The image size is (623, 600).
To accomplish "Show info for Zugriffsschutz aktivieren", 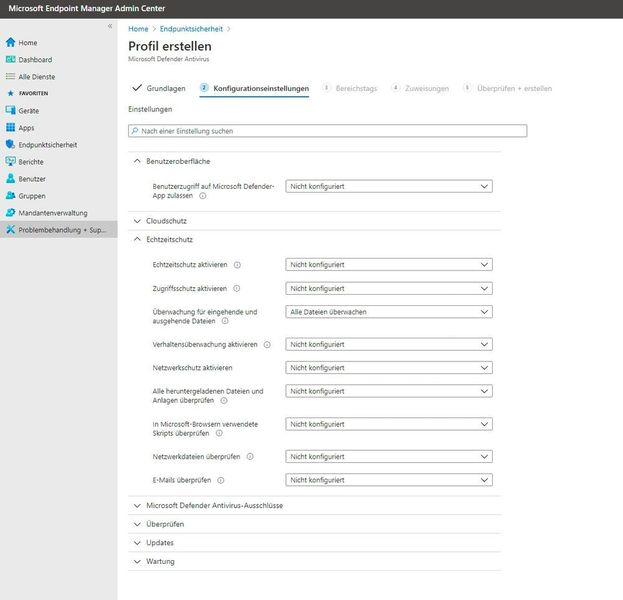I will 237,288.
